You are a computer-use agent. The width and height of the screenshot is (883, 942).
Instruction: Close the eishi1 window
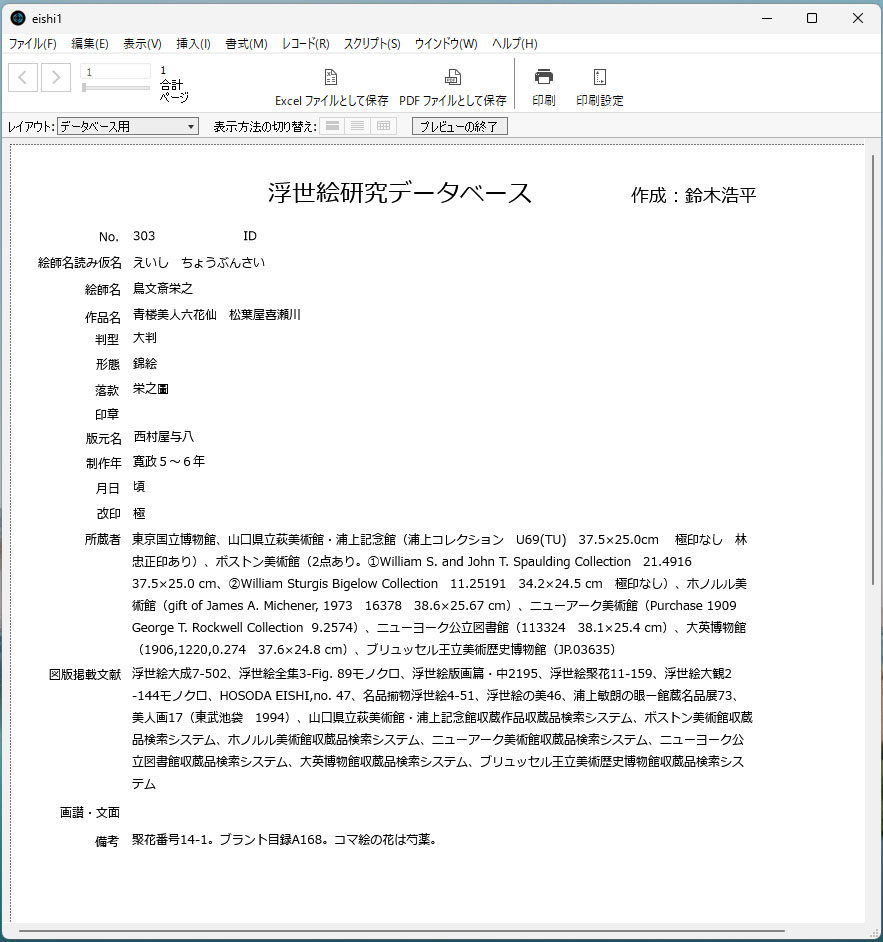pos(858,19)
